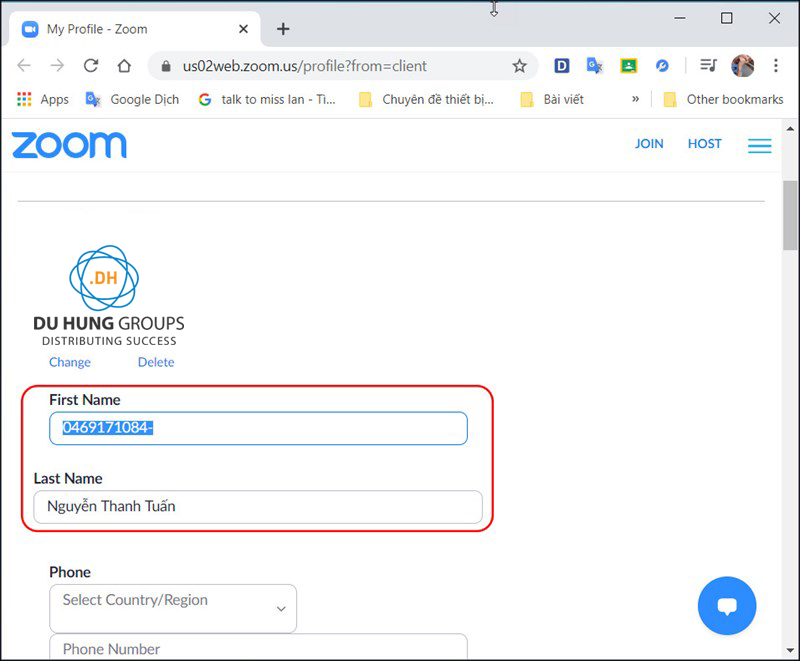Reload the Zoom profile page
Viewport: 800px width, 661px height.
(91, 66)
